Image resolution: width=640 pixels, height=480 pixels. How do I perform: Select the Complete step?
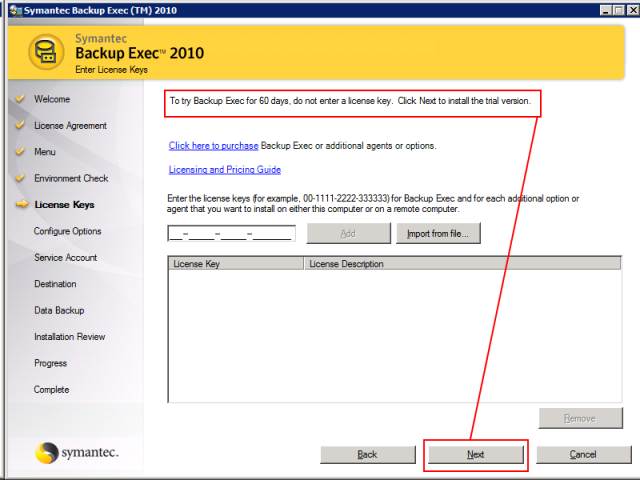pyautogui.click(x=51, y=389)
